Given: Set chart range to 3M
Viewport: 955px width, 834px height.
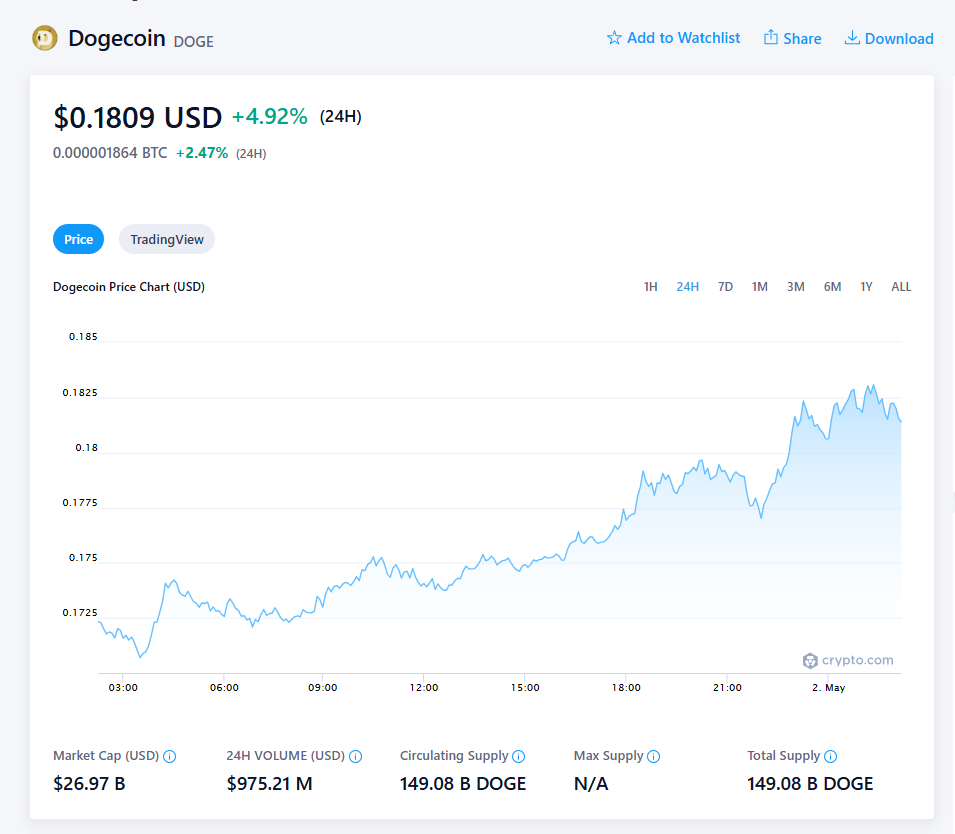Looking at the screenshot, I should click(795, 286).
